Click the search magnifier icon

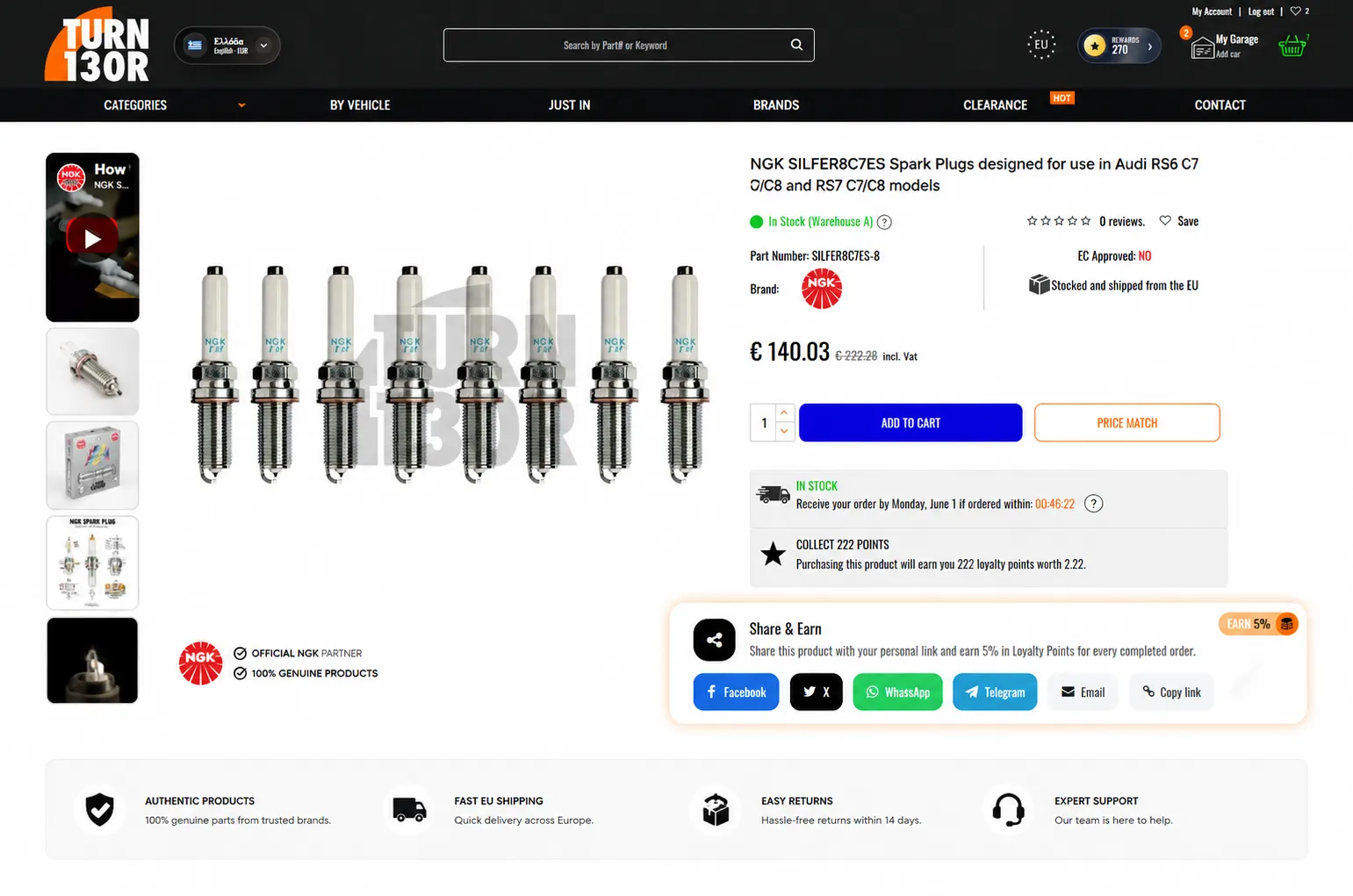click(796, 45)
